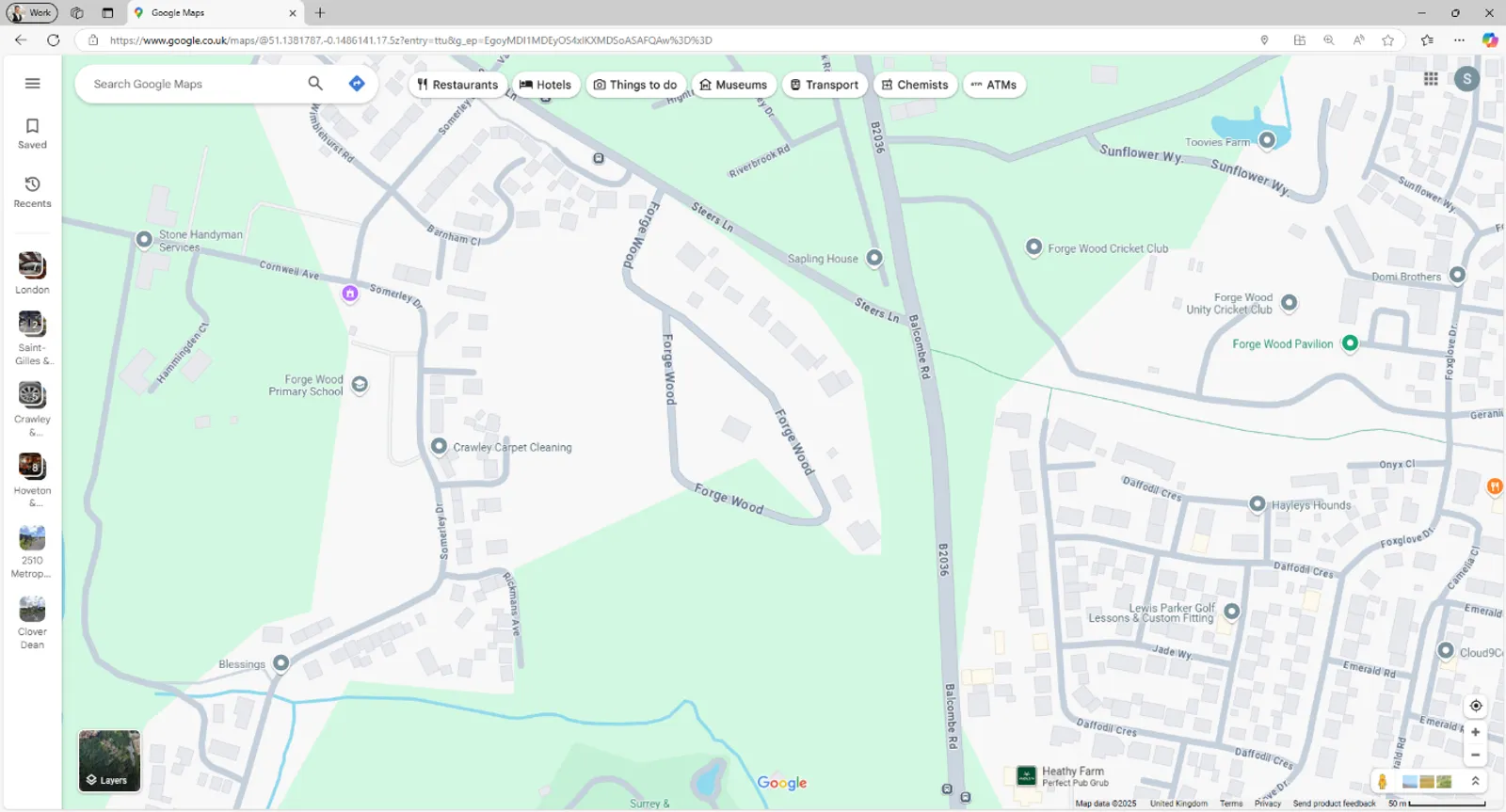
Task: Toggle the 50 m map scale units
Action: tap(1436, 804)
